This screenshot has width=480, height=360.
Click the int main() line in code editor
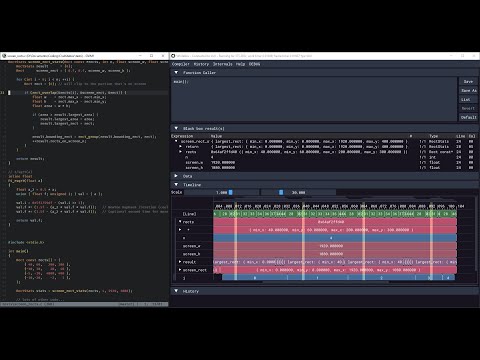click(18, 251)
